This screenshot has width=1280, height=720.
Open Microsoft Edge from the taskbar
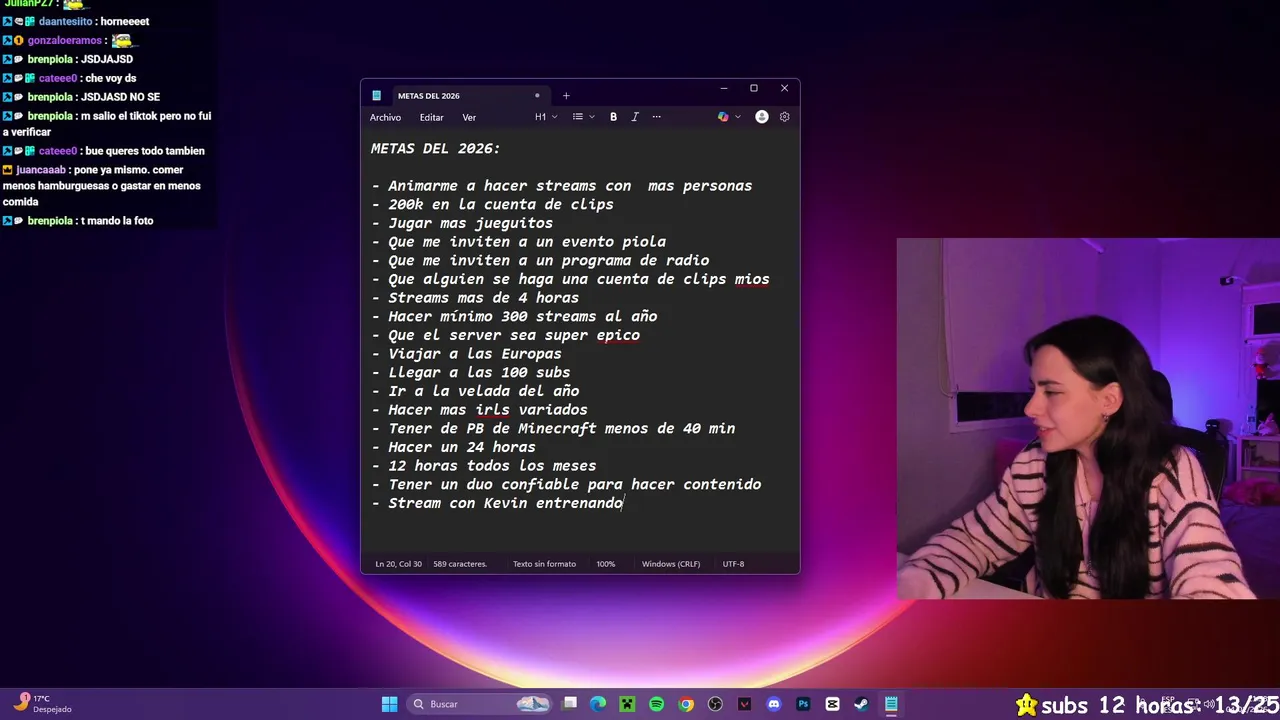598,704
